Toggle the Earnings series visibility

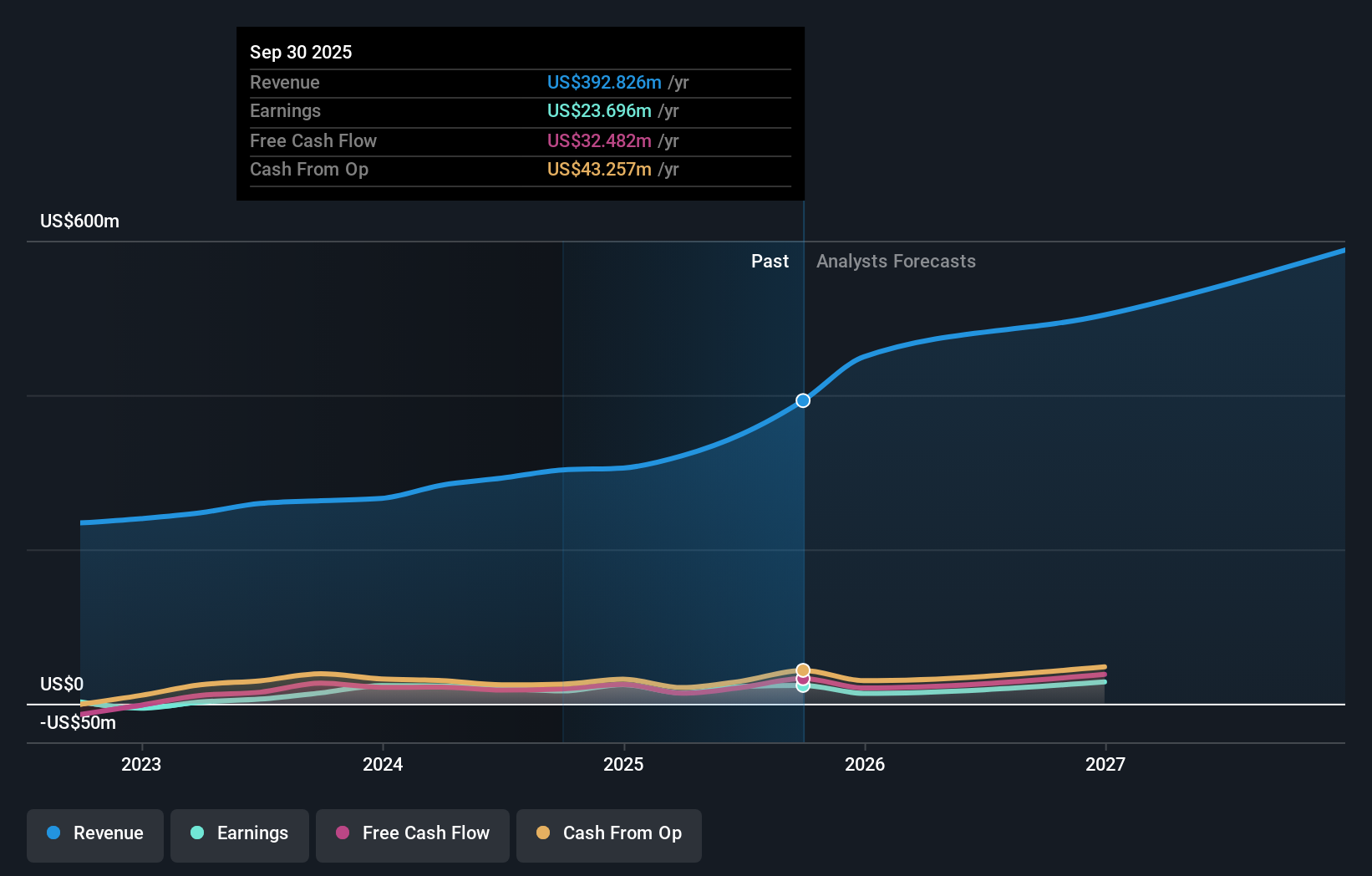click(239, 833)
